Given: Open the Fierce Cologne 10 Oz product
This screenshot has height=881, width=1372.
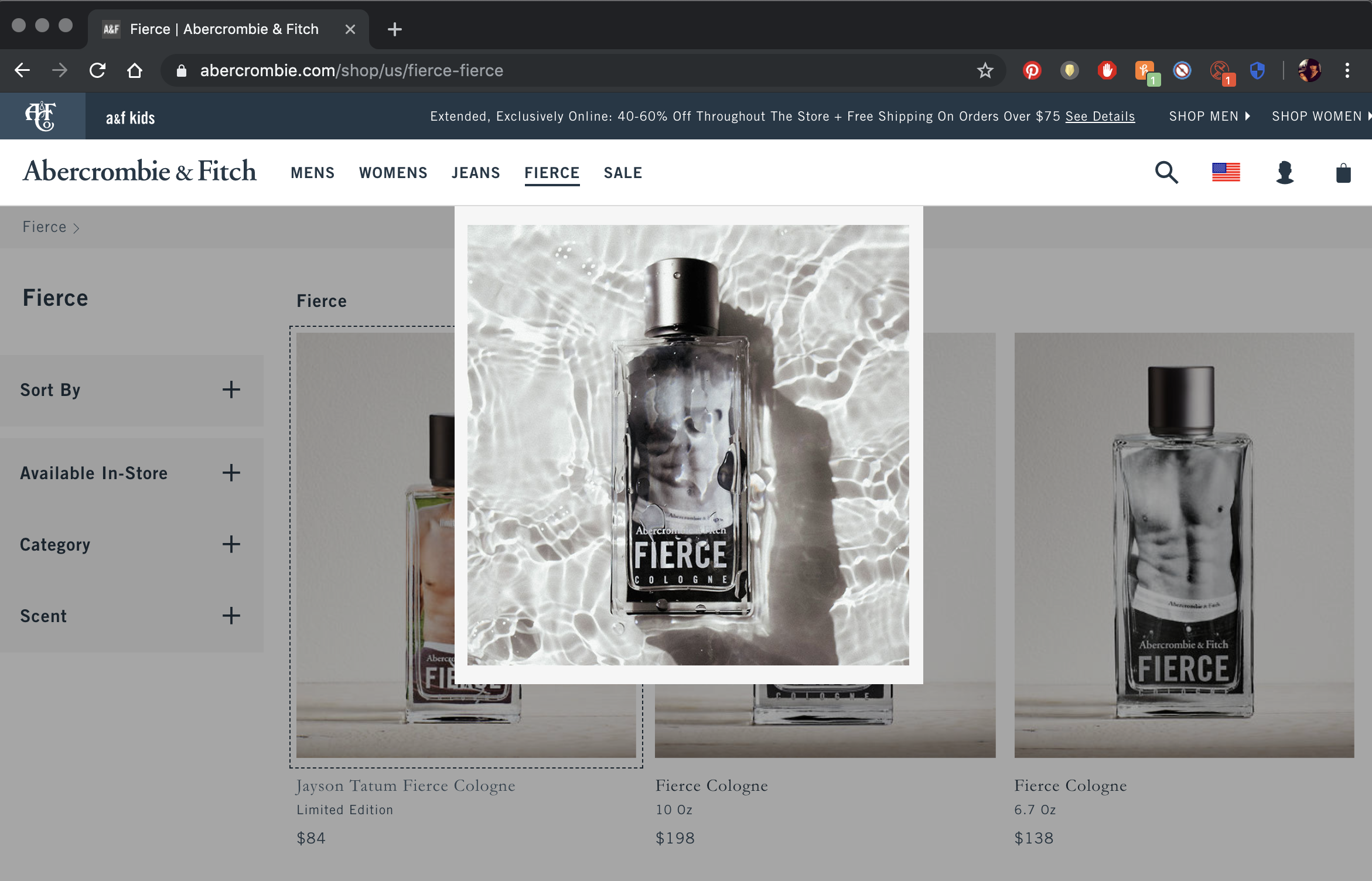Looking at the screenshot, I should pos(711,786).
